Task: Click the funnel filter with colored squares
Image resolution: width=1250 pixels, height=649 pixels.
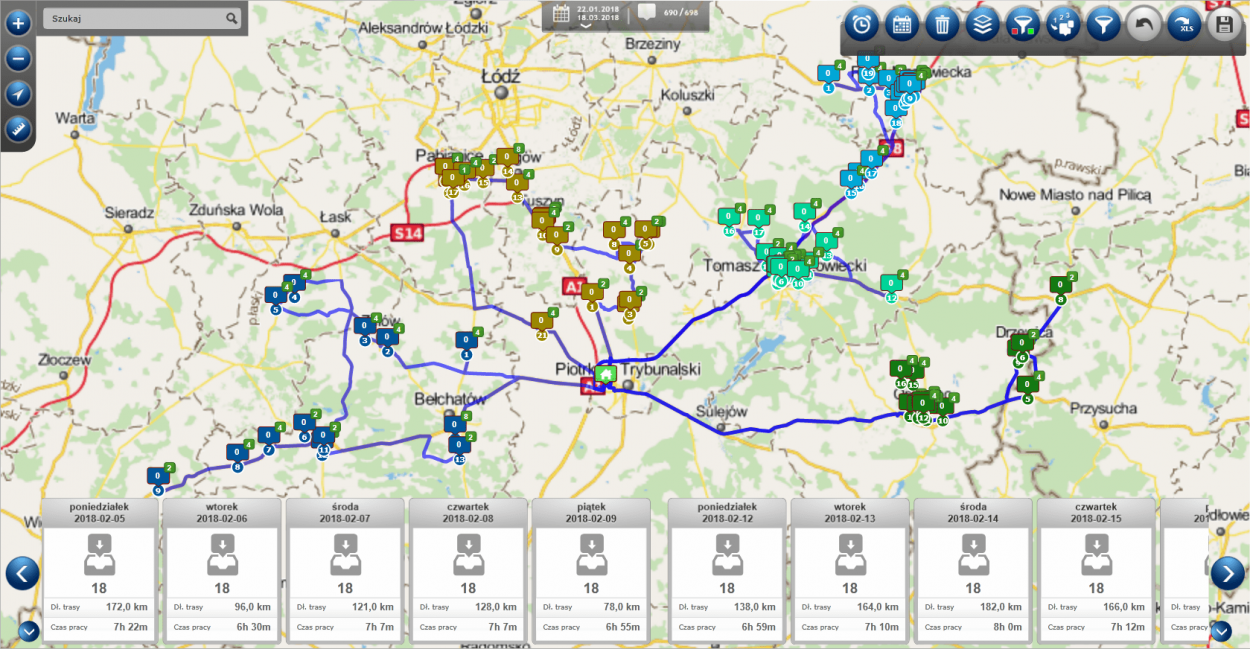Action: [x=1022, y=25]
